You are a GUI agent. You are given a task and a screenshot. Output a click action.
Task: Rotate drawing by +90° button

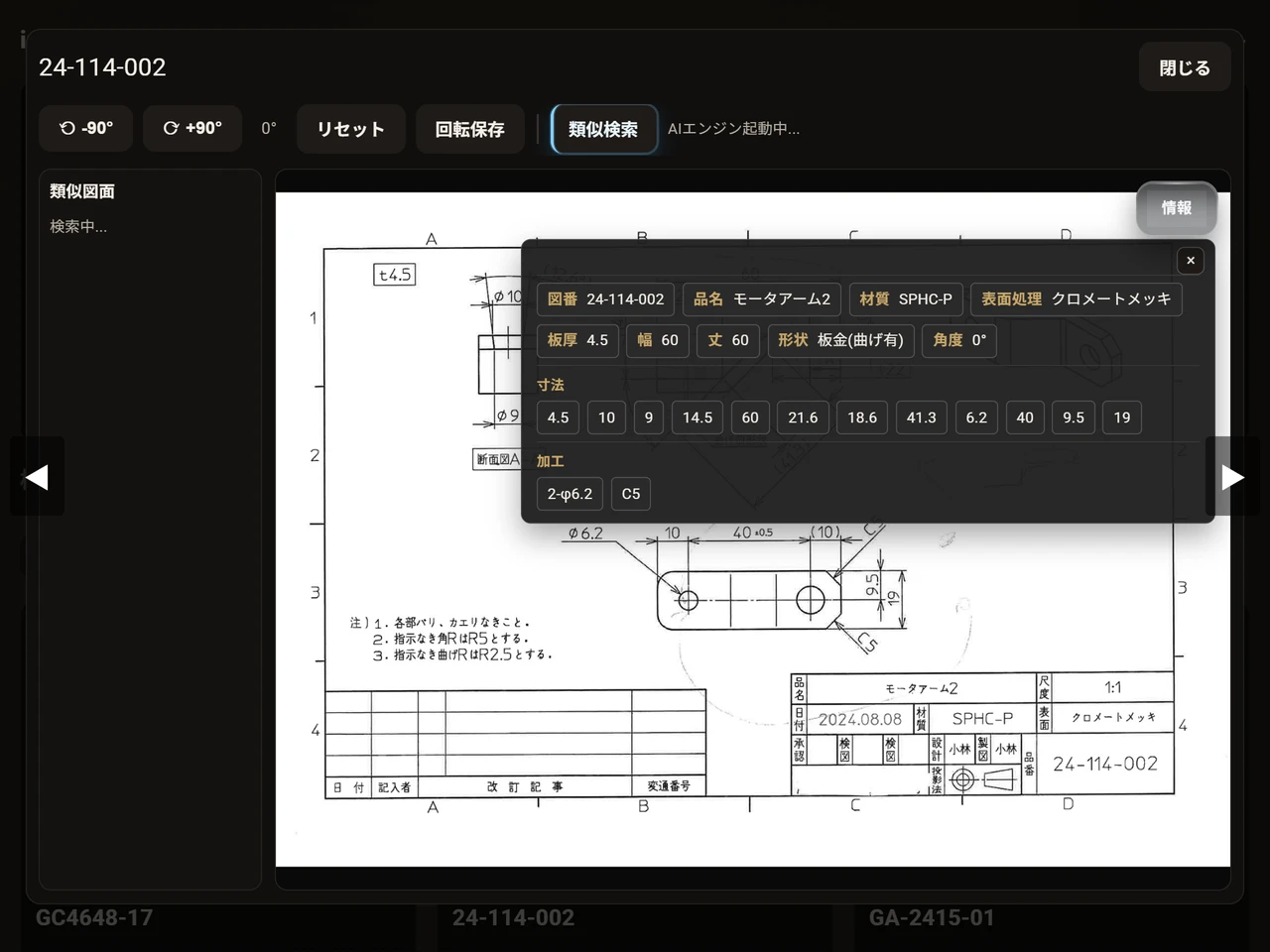coord(192,129)
